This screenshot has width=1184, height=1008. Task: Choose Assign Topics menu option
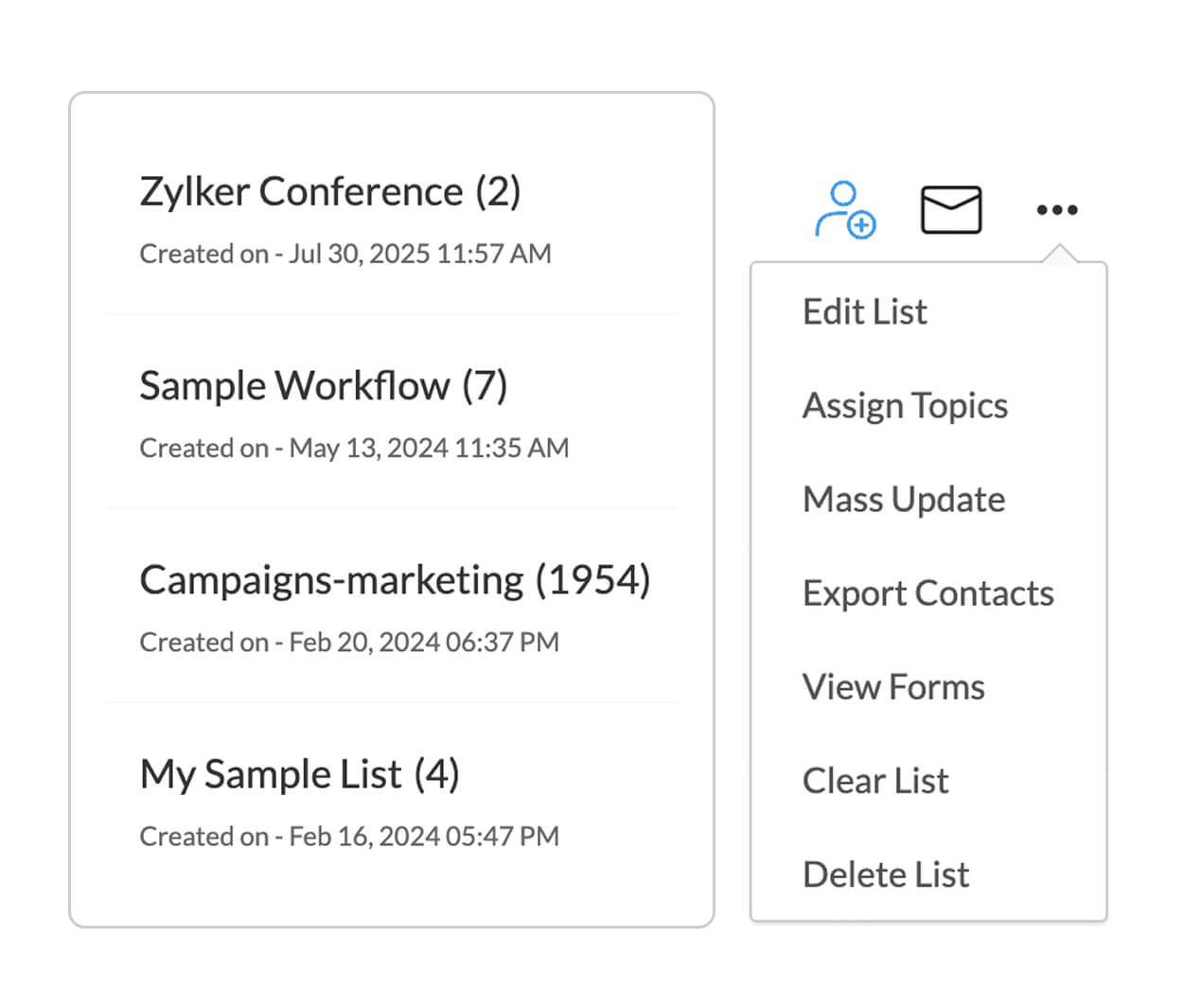905,405
